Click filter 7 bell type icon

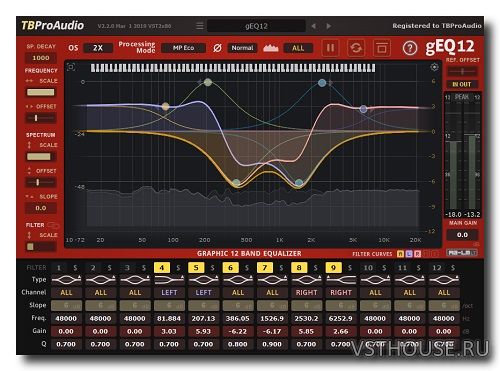tap(272, 279)
